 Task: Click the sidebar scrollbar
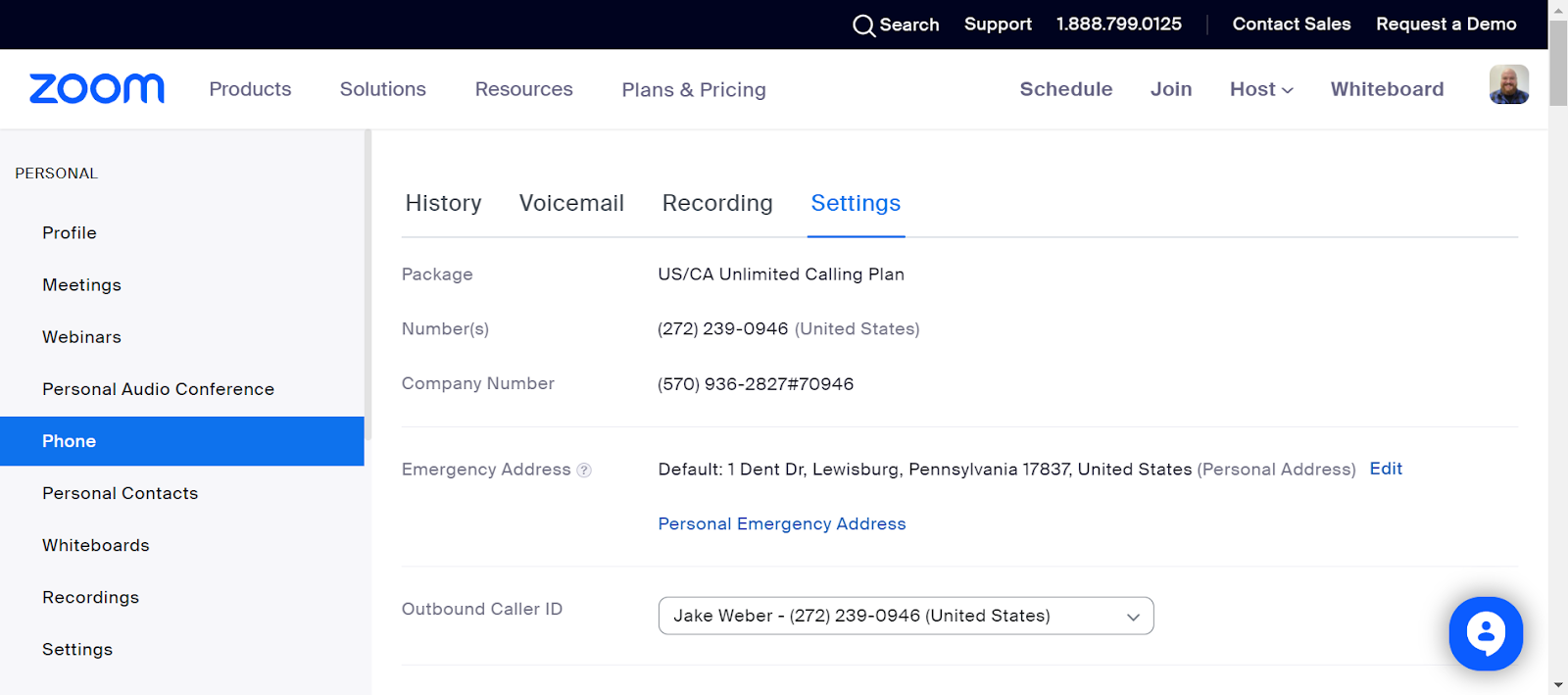coord(368,284)
